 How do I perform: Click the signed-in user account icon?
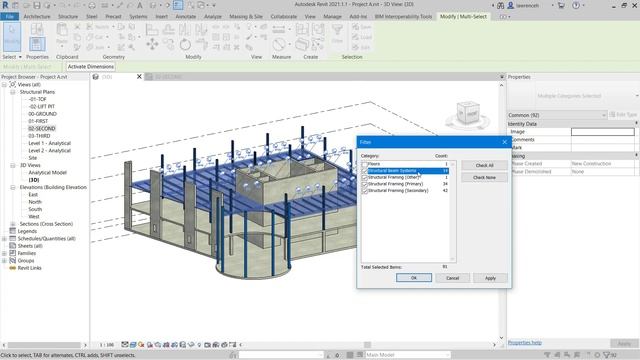tap(511, 5)
